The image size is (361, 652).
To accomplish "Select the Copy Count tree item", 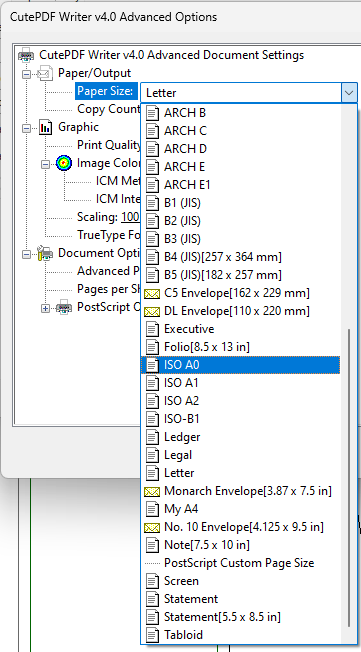I will 109,109.
